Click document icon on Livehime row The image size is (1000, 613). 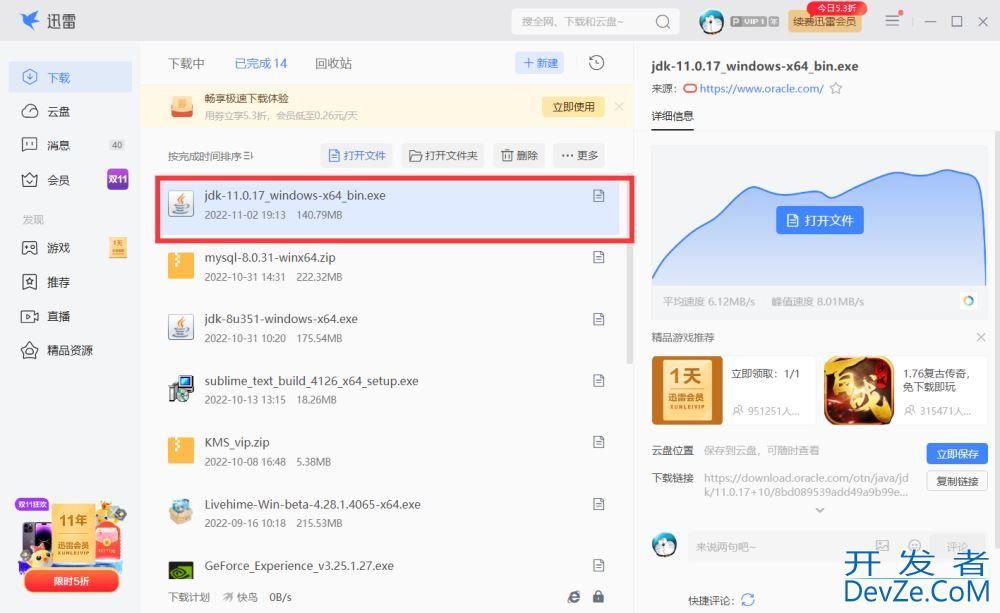click(x=598, y=503)
